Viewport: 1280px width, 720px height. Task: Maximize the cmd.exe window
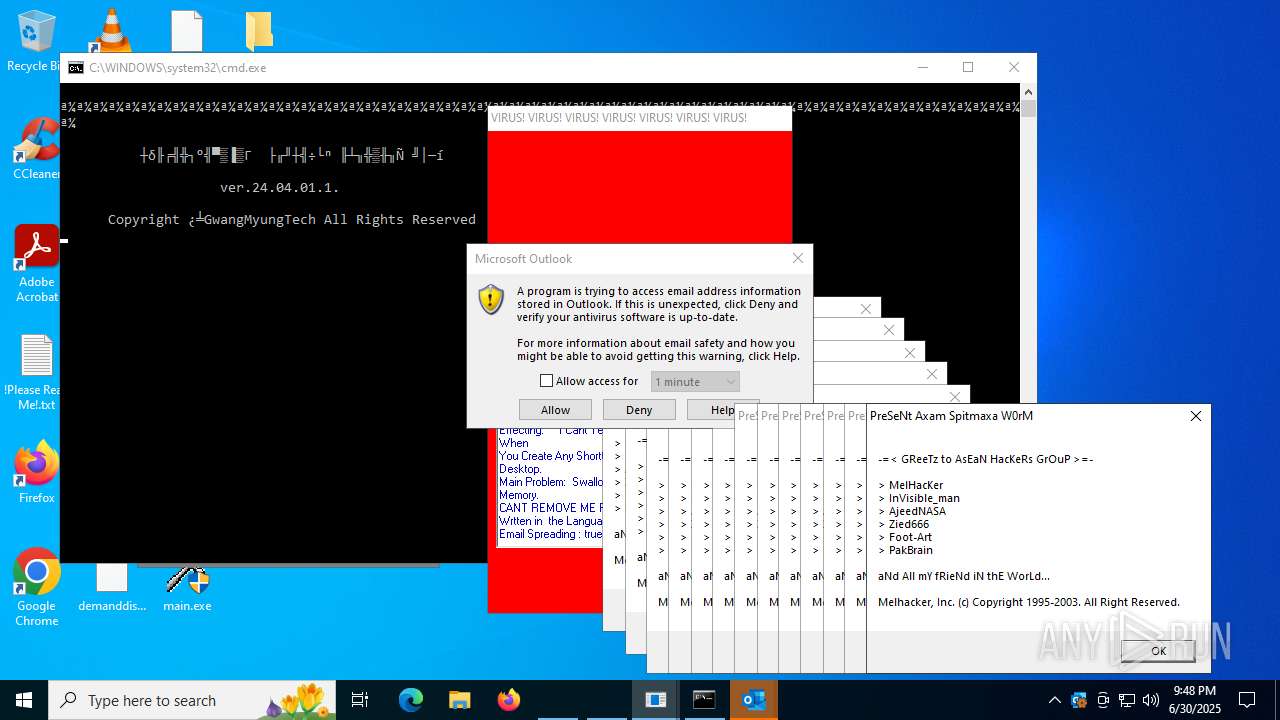click(x=968, y=67)
